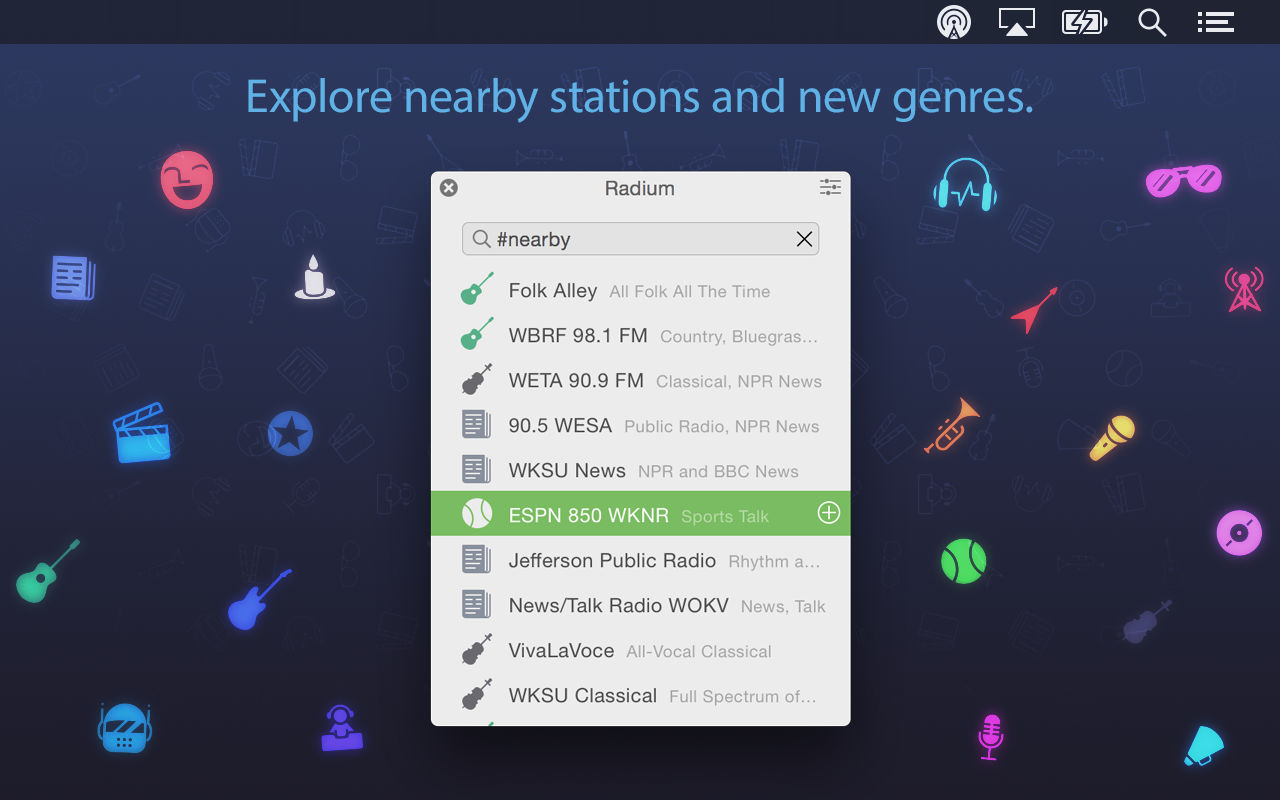Click the green tennis ball background icon
This screenshot has width=1280, height=800.
click(964, 561)
